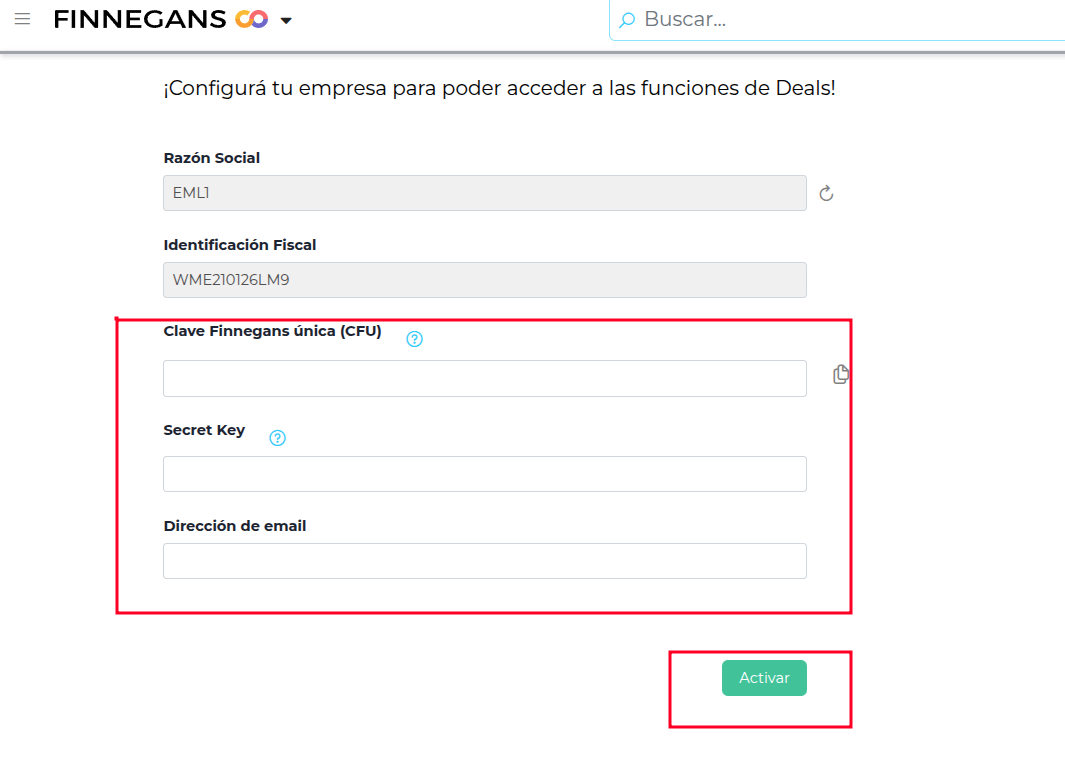The width and height of the screenshot is (1065, 768).
Task: Focus the Secret Key input field
Action: pos(484,474)
